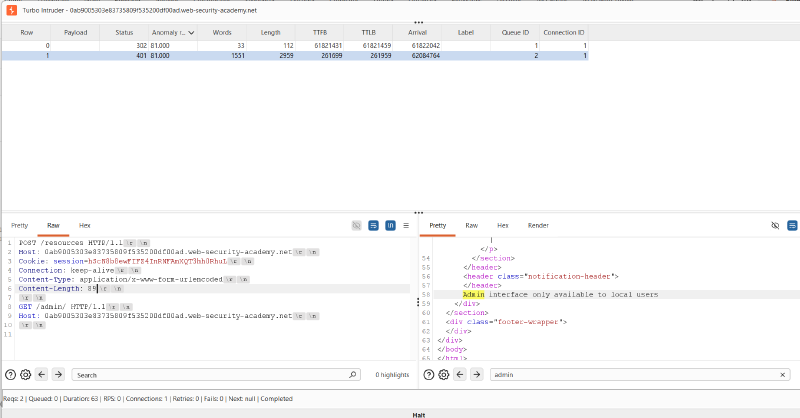Sort table by Words column
Image resolution: width=800 pixels, height=418 pixels.
tap(222, 33)
